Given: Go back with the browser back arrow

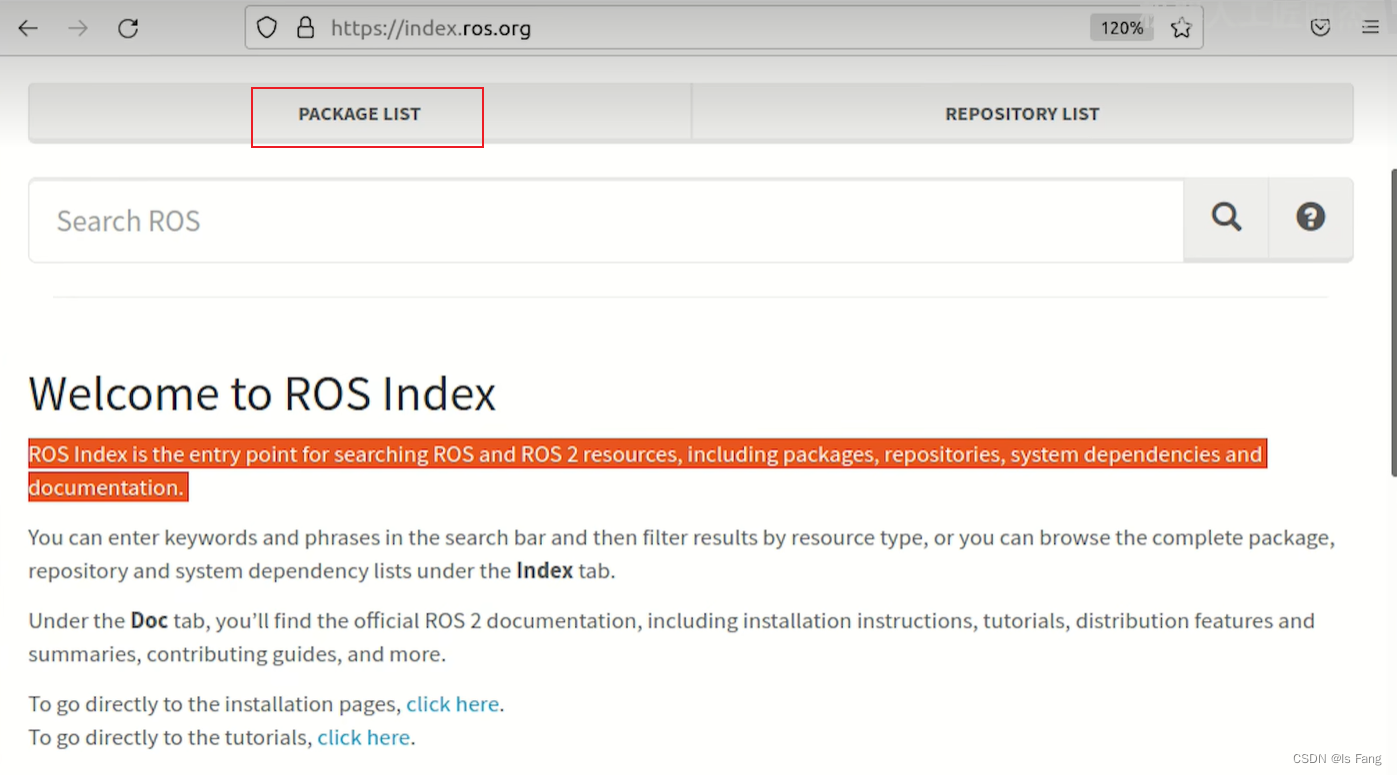Looking at the screenshot, I should [x=28, y=28].
